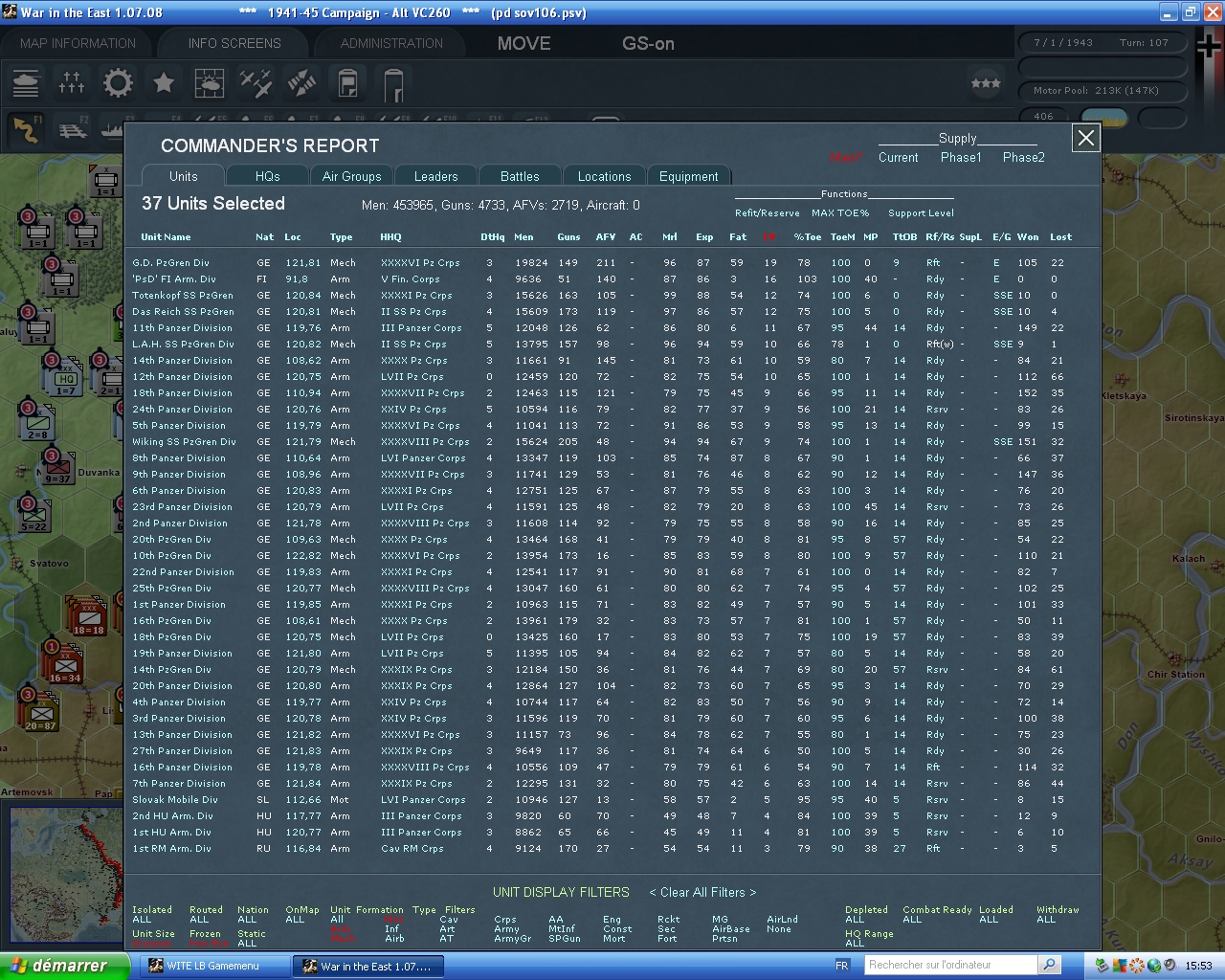Toggle the OnMap ALL filter

(x=295, y=920)
